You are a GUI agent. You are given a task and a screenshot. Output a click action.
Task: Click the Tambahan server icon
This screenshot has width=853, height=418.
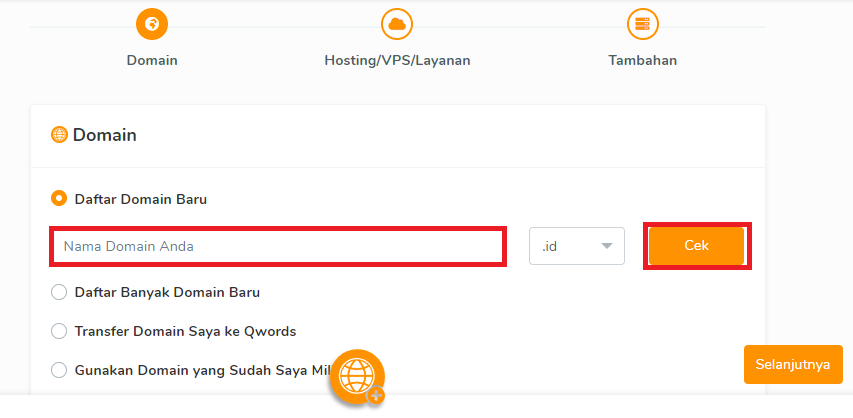pos(642,24)
